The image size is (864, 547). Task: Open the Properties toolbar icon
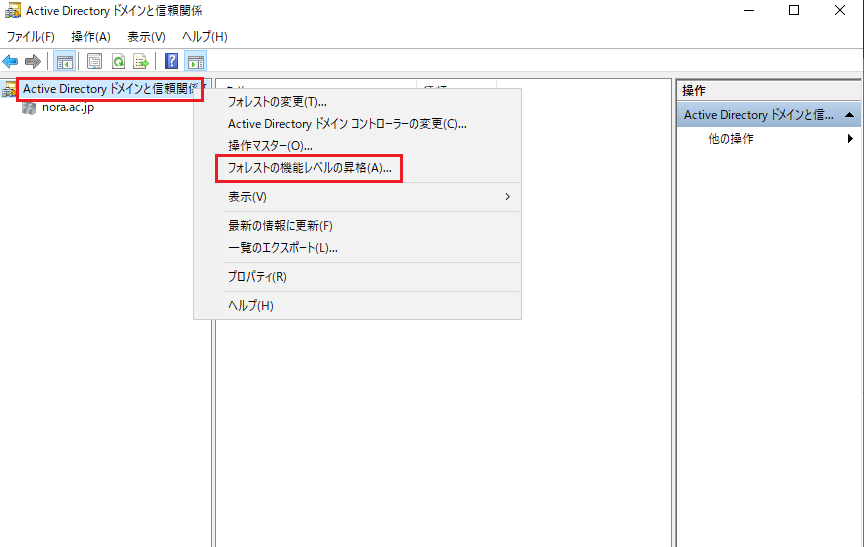click(x=95, y=61)
